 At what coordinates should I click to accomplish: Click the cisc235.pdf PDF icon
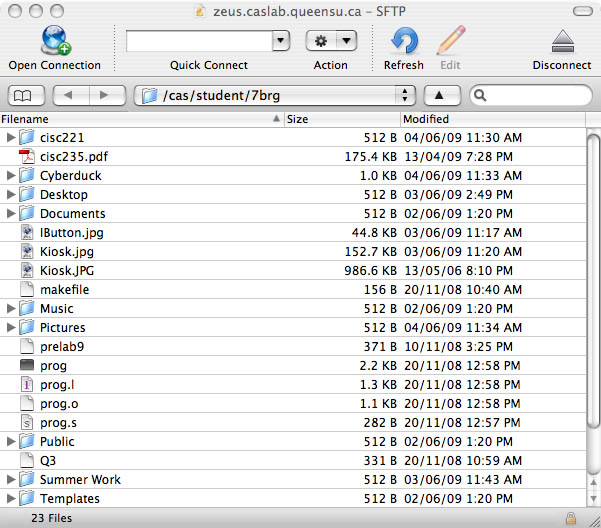[27, 157]
